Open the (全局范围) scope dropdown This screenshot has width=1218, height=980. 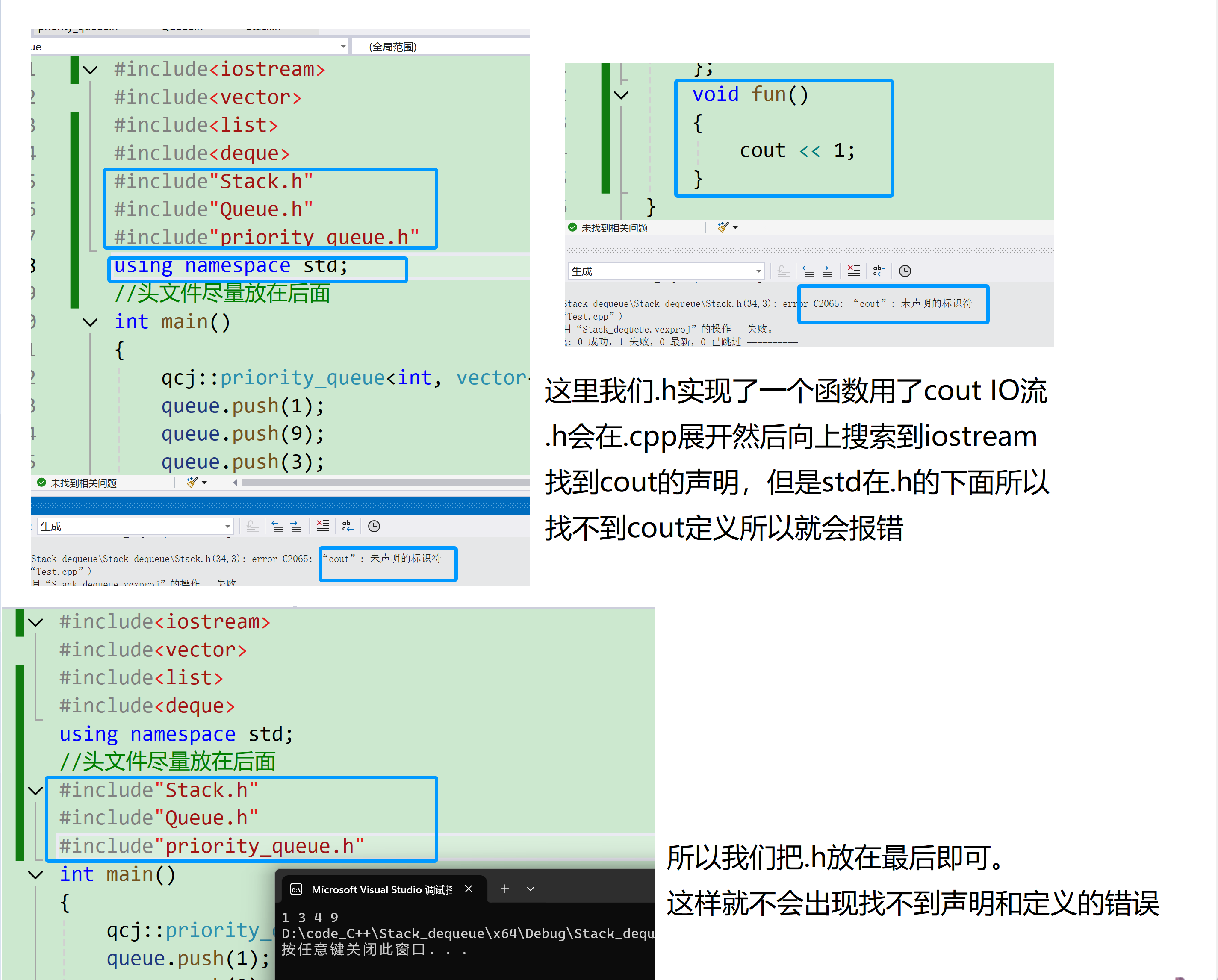(441, 46)
